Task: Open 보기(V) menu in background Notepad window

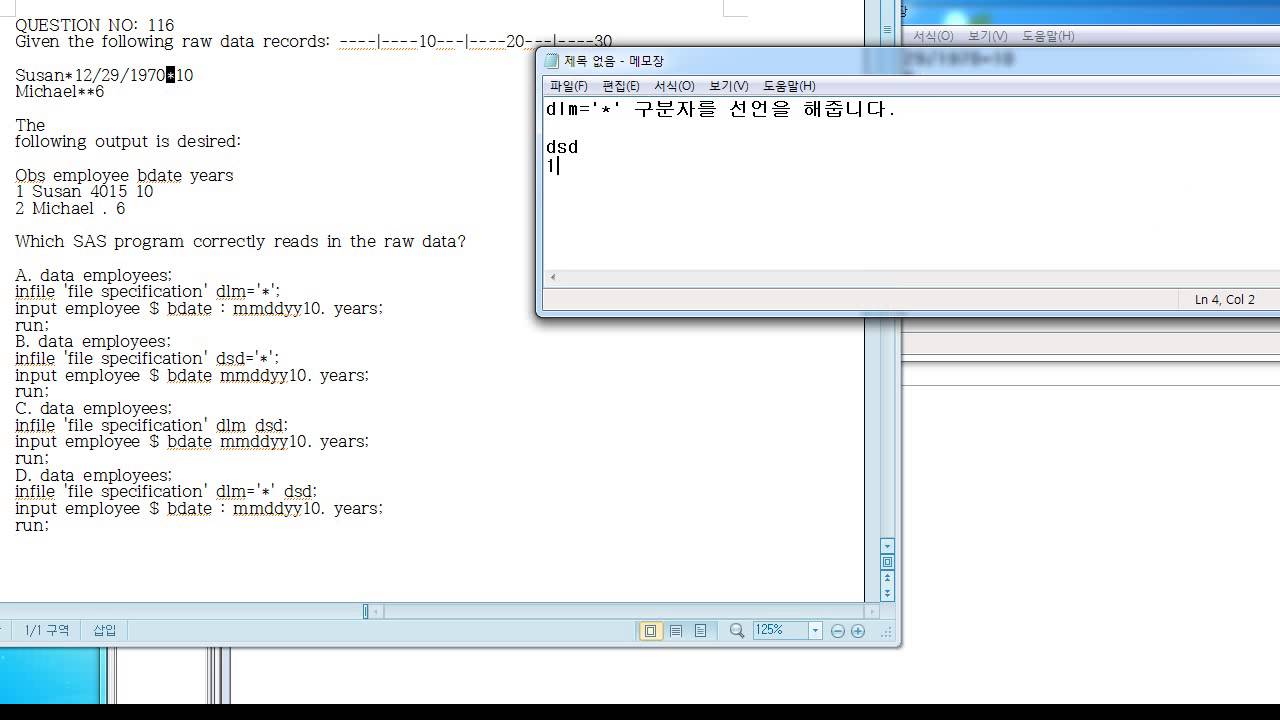Action: [988, 36]
